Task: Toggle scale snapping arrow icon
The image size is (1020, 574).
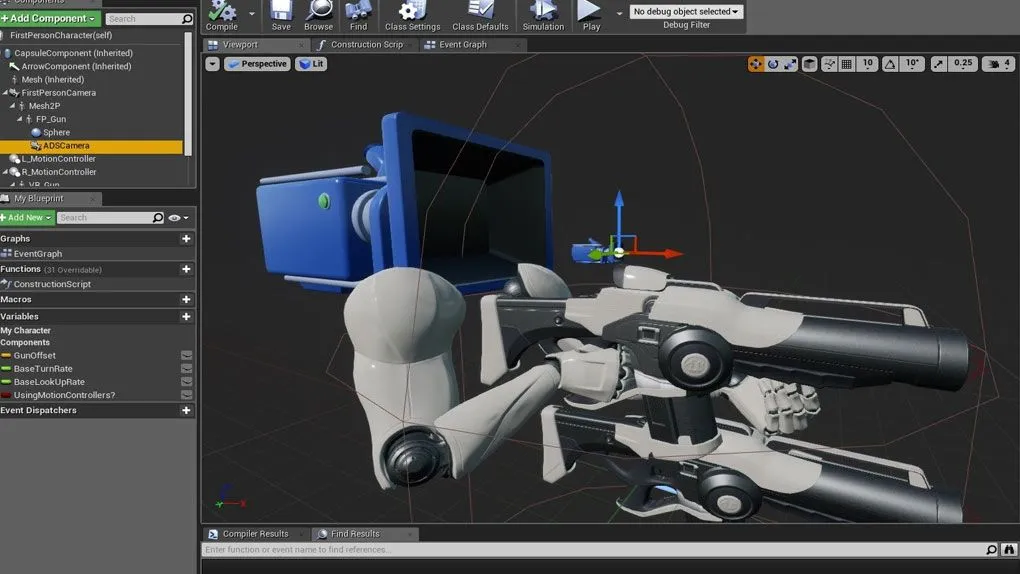Action: coord(938,64)
